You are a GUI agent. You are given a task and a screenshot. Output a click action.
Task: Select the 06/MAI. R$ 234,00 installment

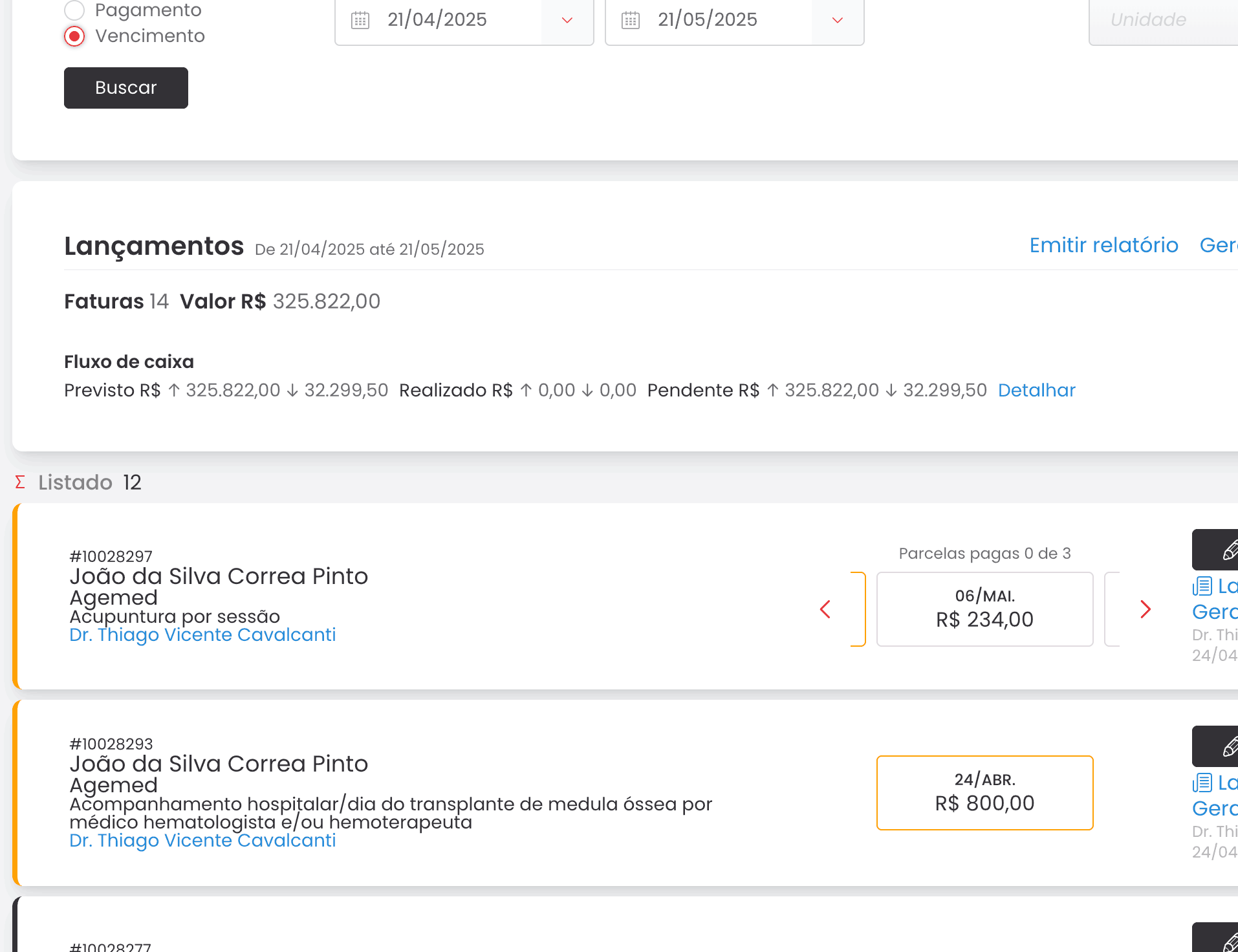[985, 609]
